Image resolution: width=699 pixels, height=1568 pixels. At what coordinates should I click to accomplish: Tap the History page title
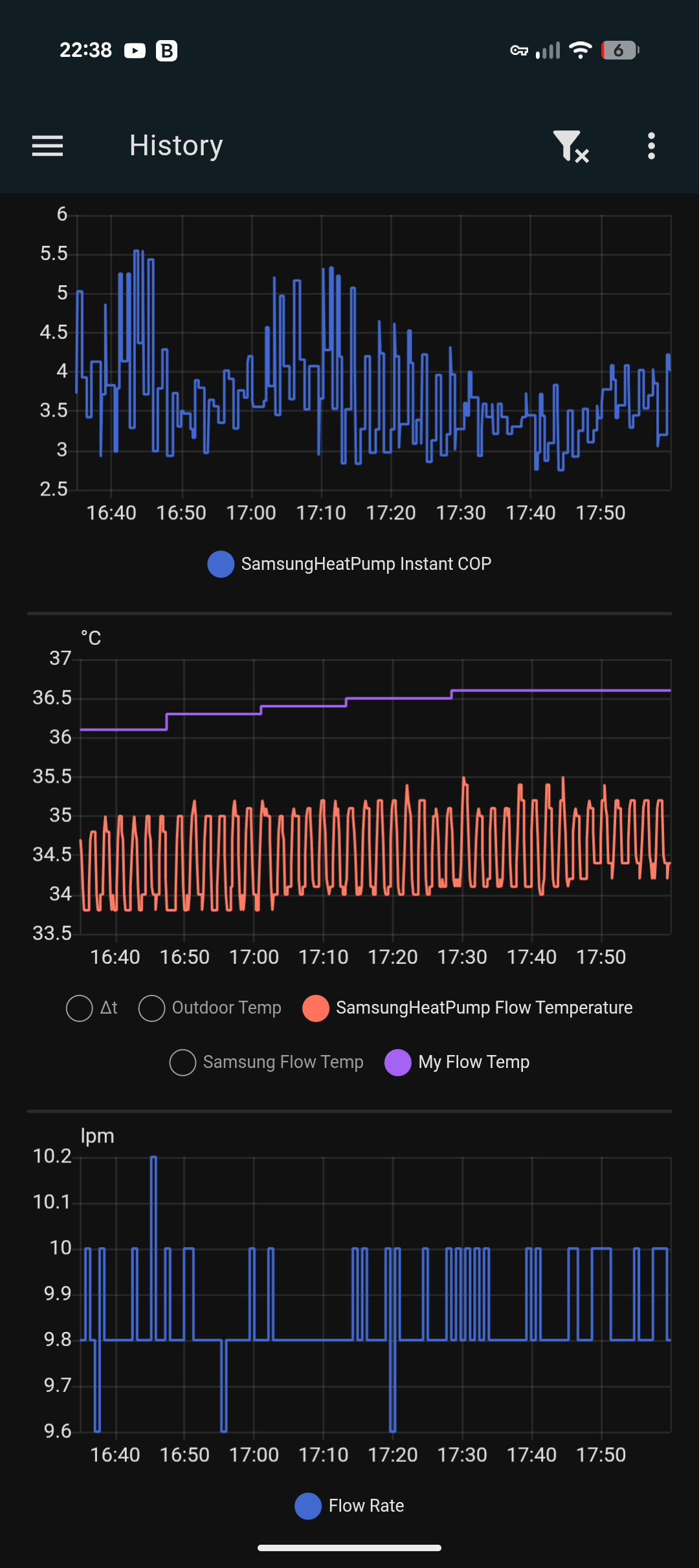[176, 146]
